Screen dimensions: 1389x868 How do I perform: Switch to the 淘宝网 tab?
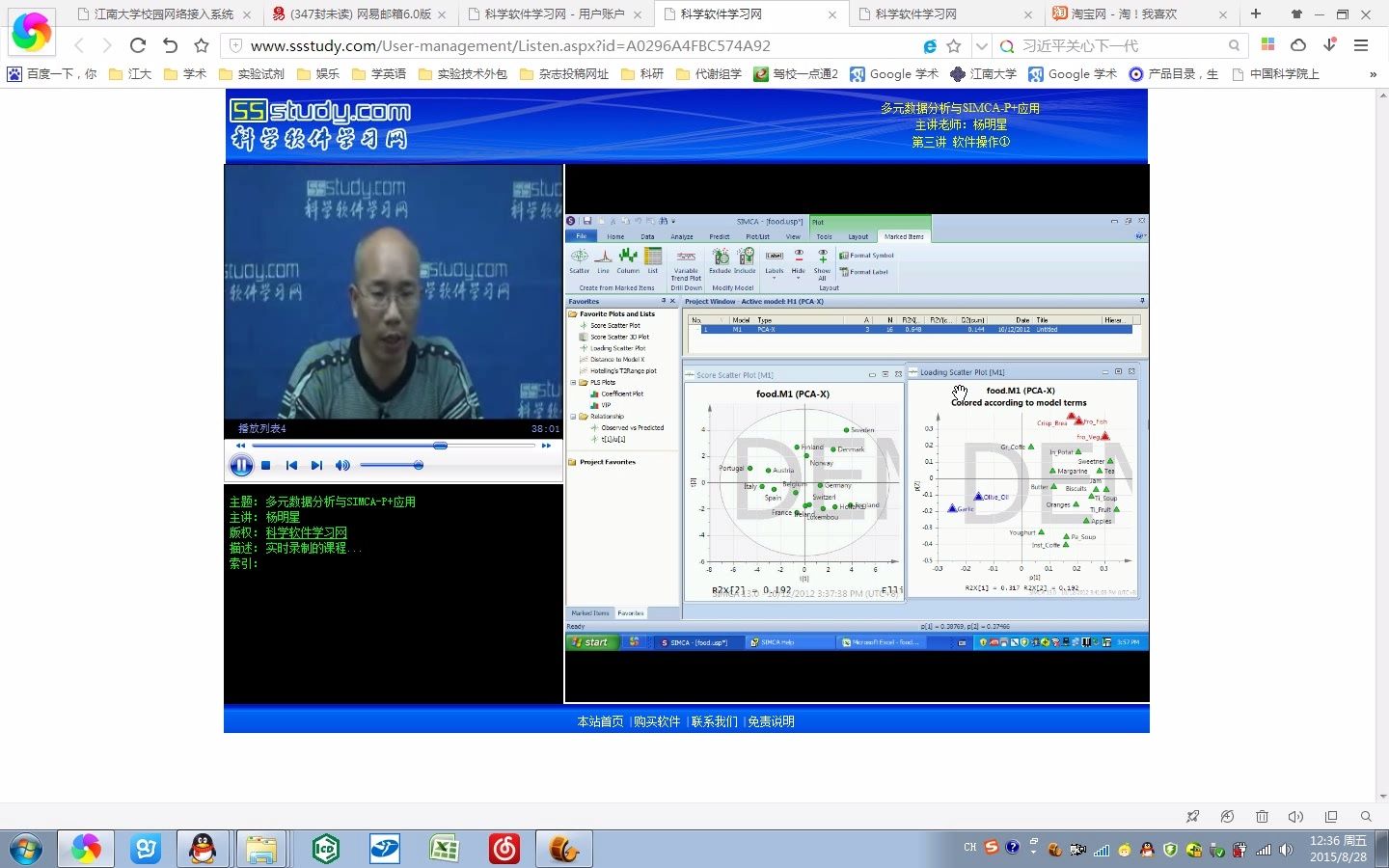[1141, 14]
